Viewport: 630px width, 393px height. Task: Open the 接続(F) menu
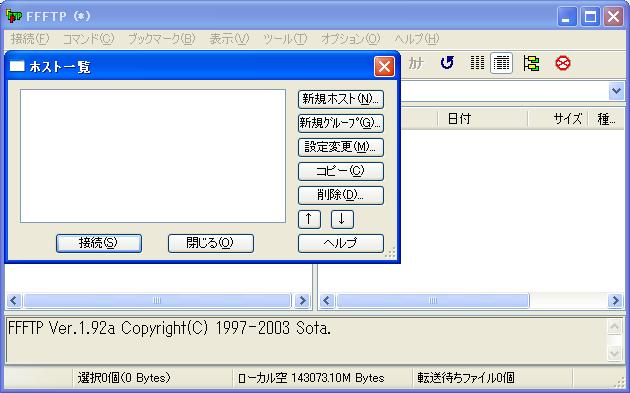30,39
